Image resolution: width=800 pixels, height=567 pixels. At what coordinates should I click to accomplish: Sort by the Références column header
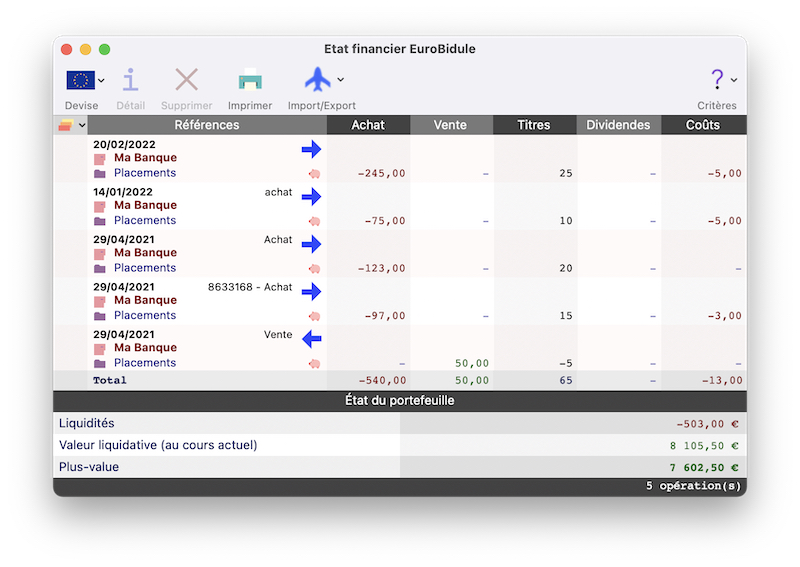click(207, 125)
